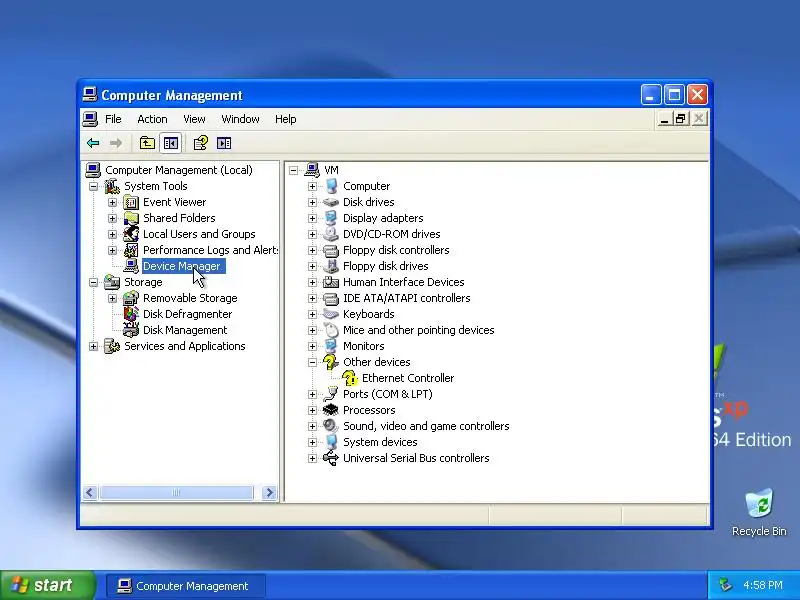Open the View menu
This screenshot has height=600, width=800.
click(x=194, y=119)
